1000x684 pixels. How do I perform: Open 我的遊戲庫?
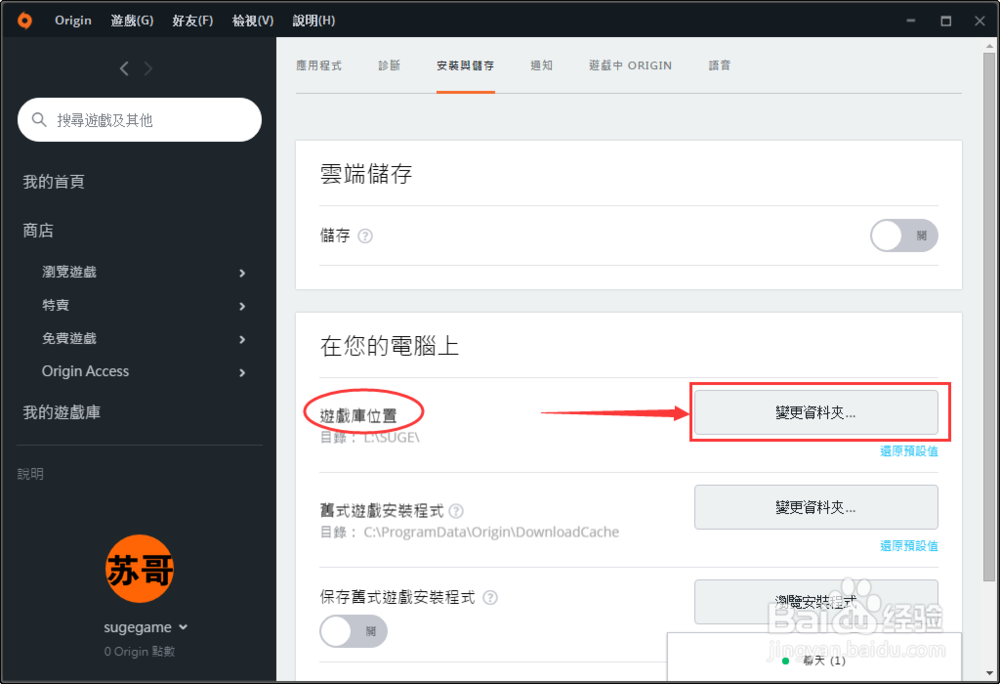click(62, 413)
